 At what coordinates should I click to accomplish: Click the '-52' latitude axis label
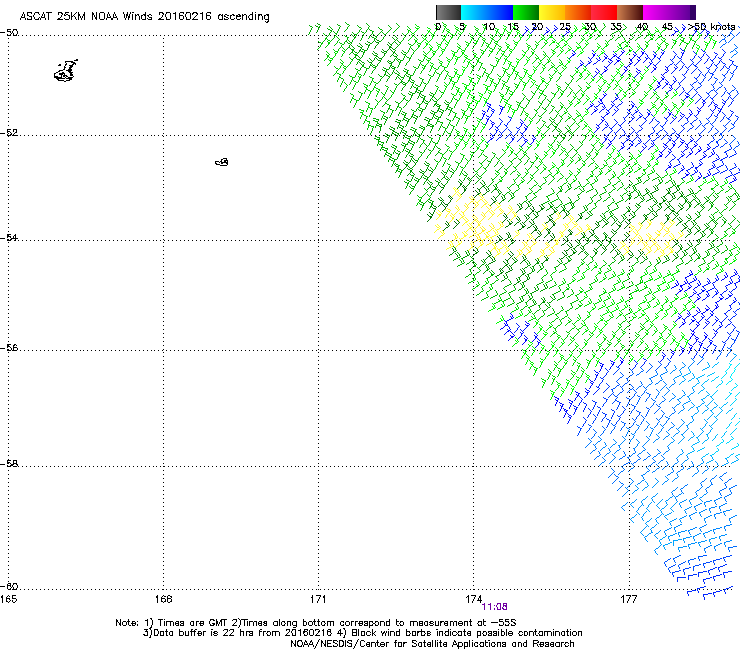(x=9, y=133)
